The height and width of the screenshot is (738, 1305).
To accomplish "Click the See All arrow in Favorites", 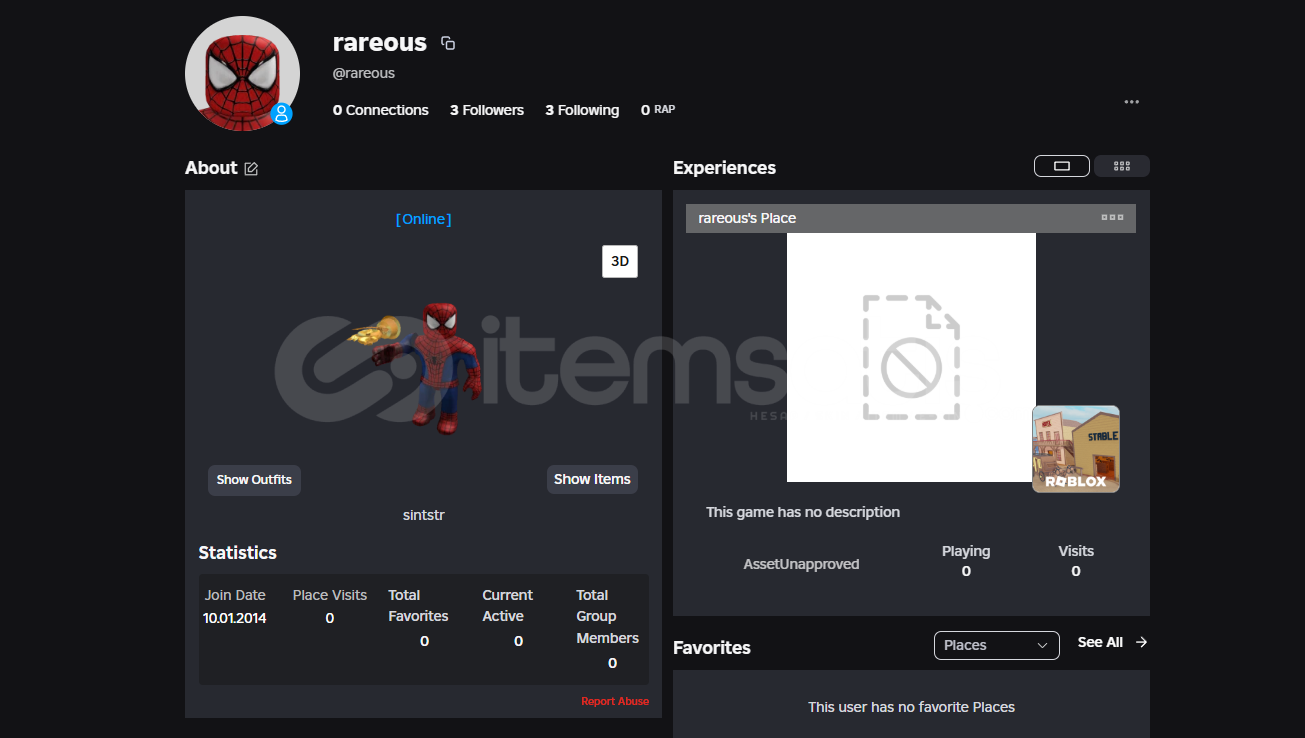I will point(1142,642).
